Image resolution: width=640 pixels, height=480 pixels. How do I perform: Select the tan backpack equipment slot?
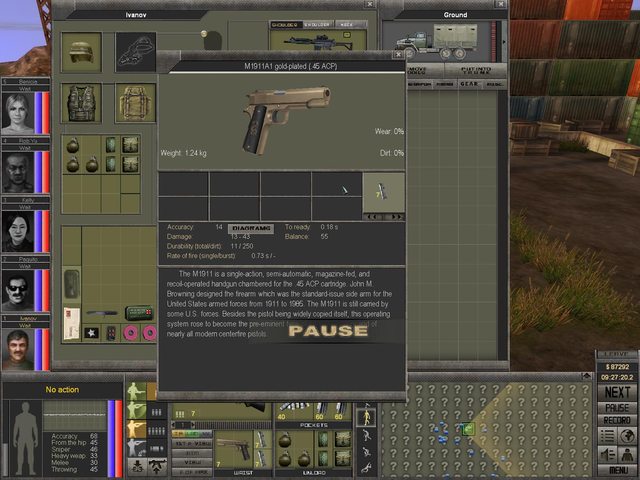[136, 103]
